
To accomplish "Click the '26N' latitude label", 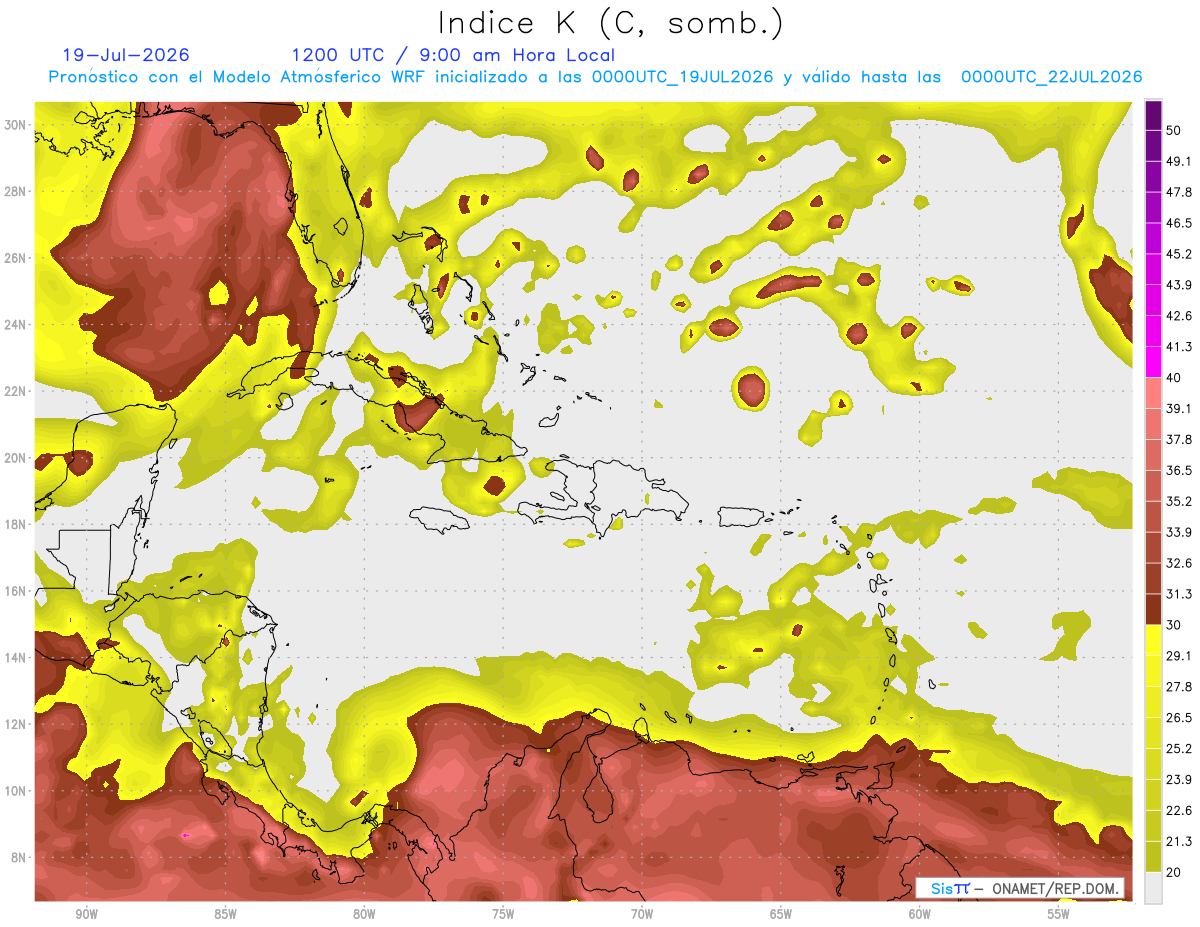I will (16, 258).
